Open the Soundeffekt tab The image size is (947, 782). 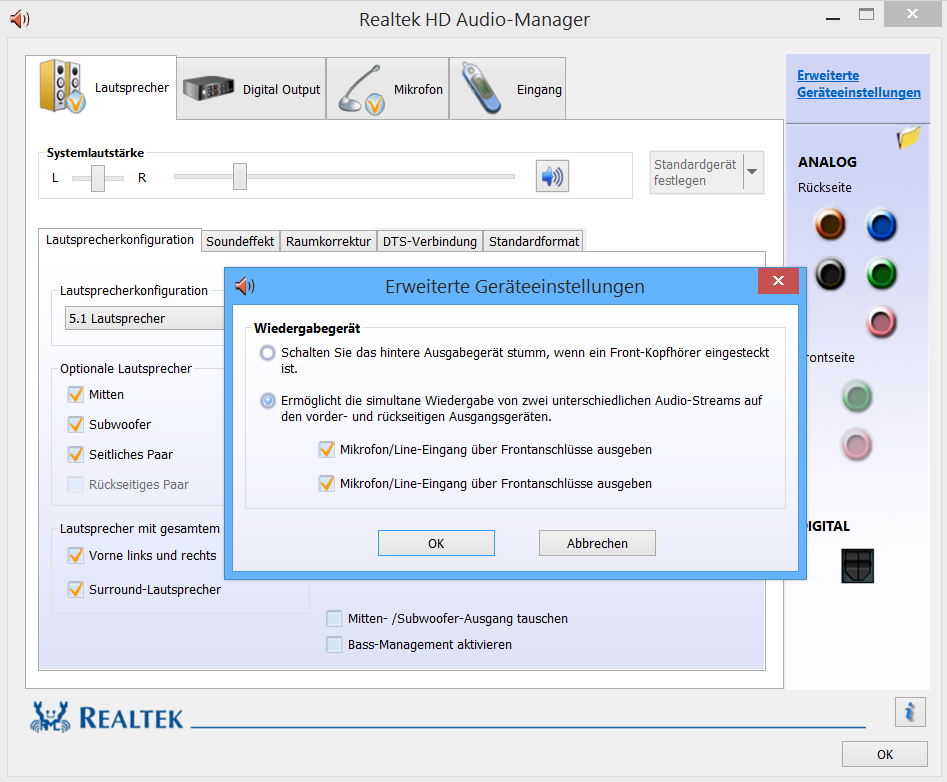pos(240,242)
